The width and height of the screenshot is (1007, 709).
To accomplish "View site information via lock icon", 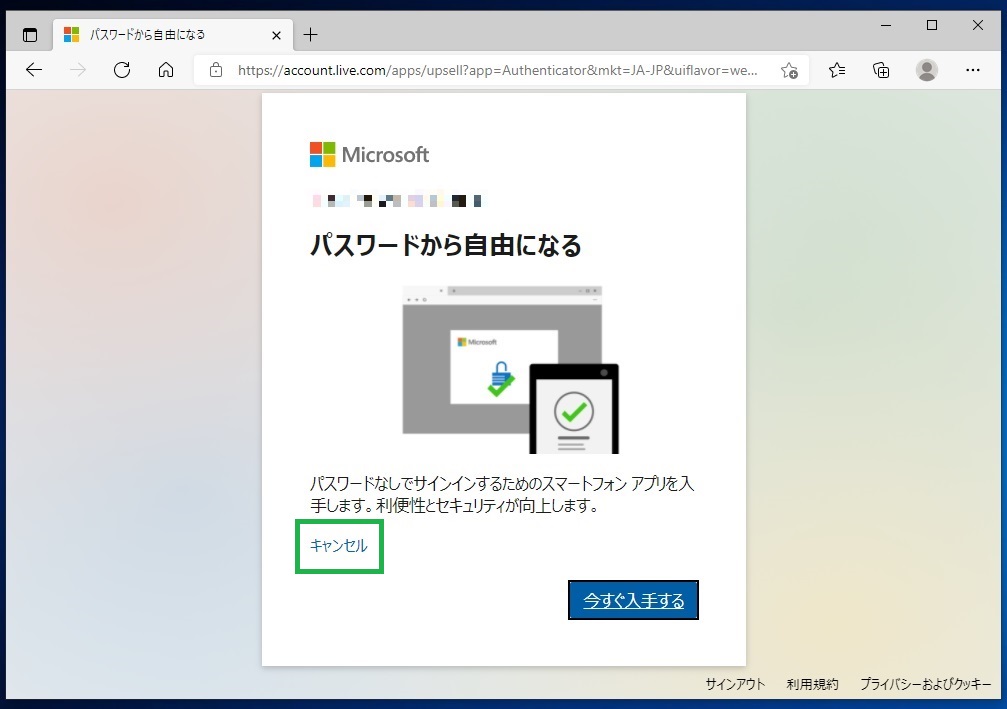I will [x=216, y=70].
